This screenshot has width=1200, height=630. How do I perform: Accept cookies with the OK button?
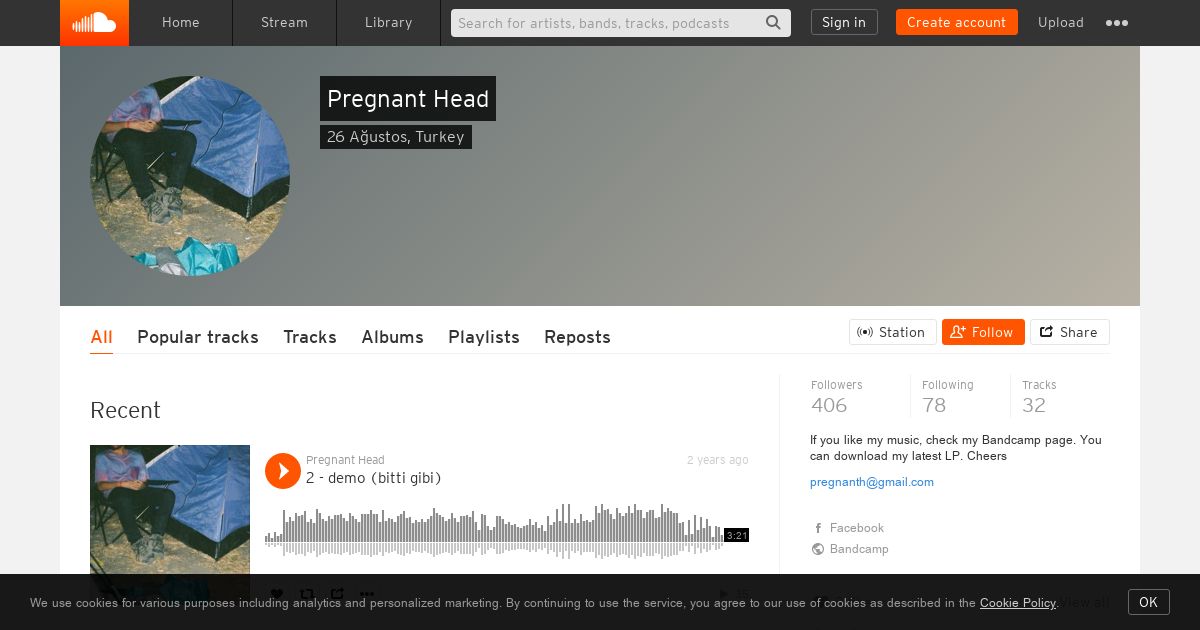1149,602
